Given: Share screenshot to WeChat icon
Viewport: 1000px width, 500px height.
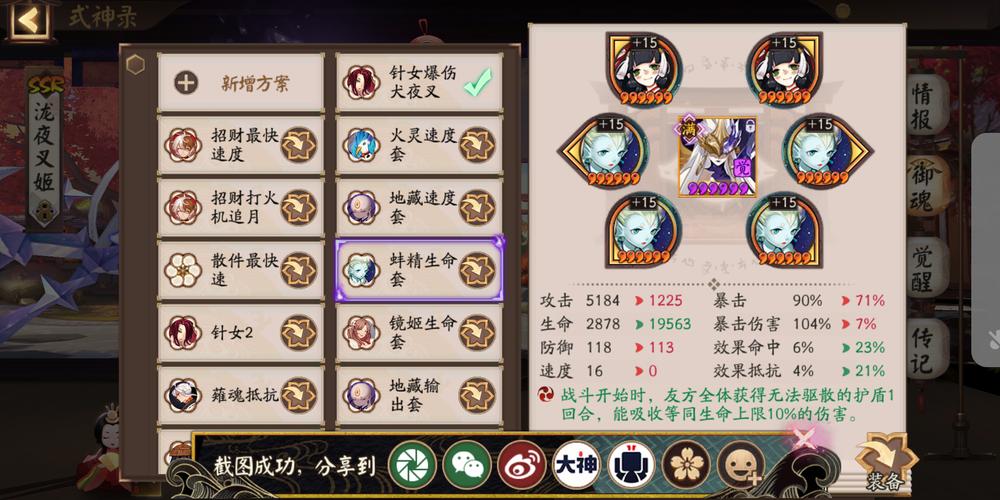Looking at the screenshot, I should (467, 465).
